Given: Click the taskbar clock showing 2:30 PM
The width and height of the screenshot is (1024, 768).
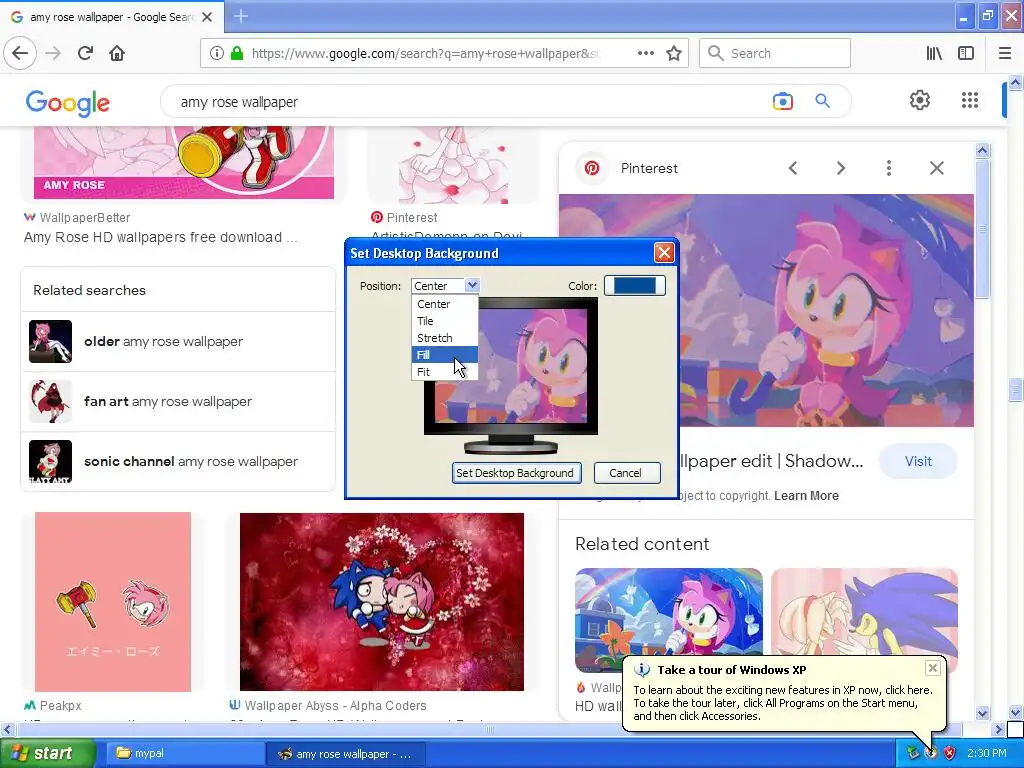Looking at the screenshot, I should tap(986, 753).
